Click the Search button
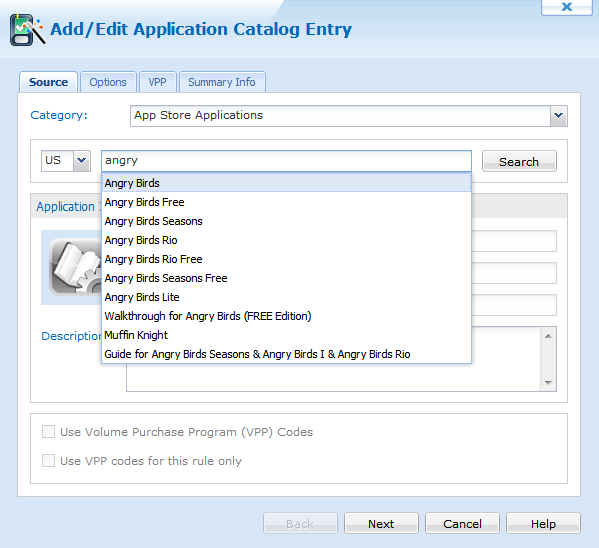 click(519, 161)
